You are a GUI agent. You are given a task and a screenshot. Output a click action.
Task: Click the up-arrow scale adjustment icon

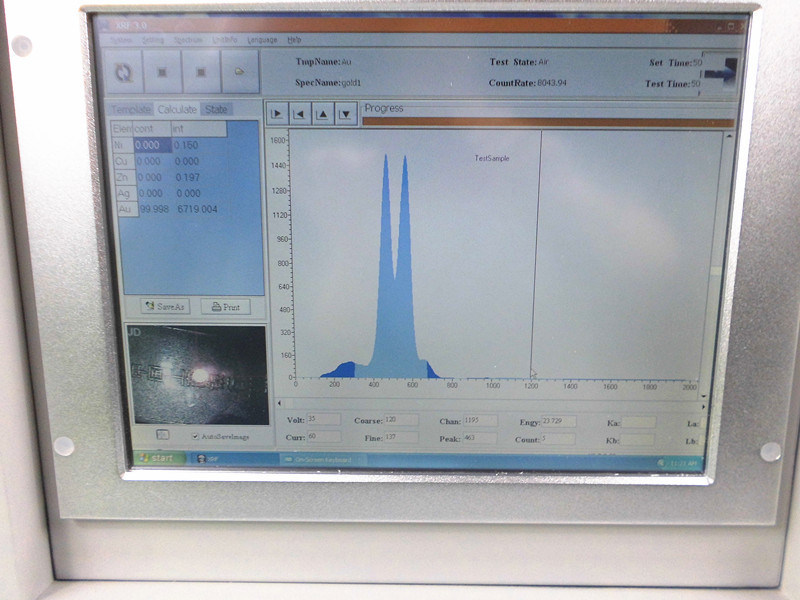324,115
